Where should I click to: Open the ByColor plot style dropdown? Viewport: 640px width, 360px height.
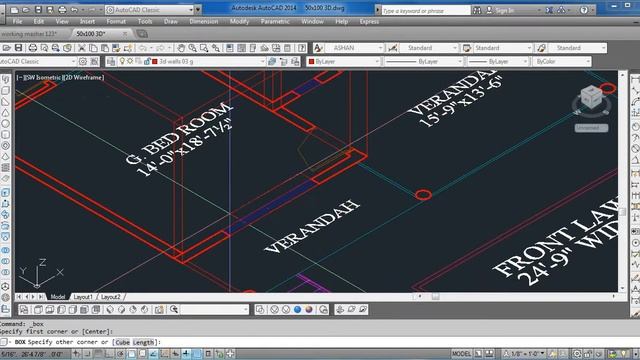562,62
